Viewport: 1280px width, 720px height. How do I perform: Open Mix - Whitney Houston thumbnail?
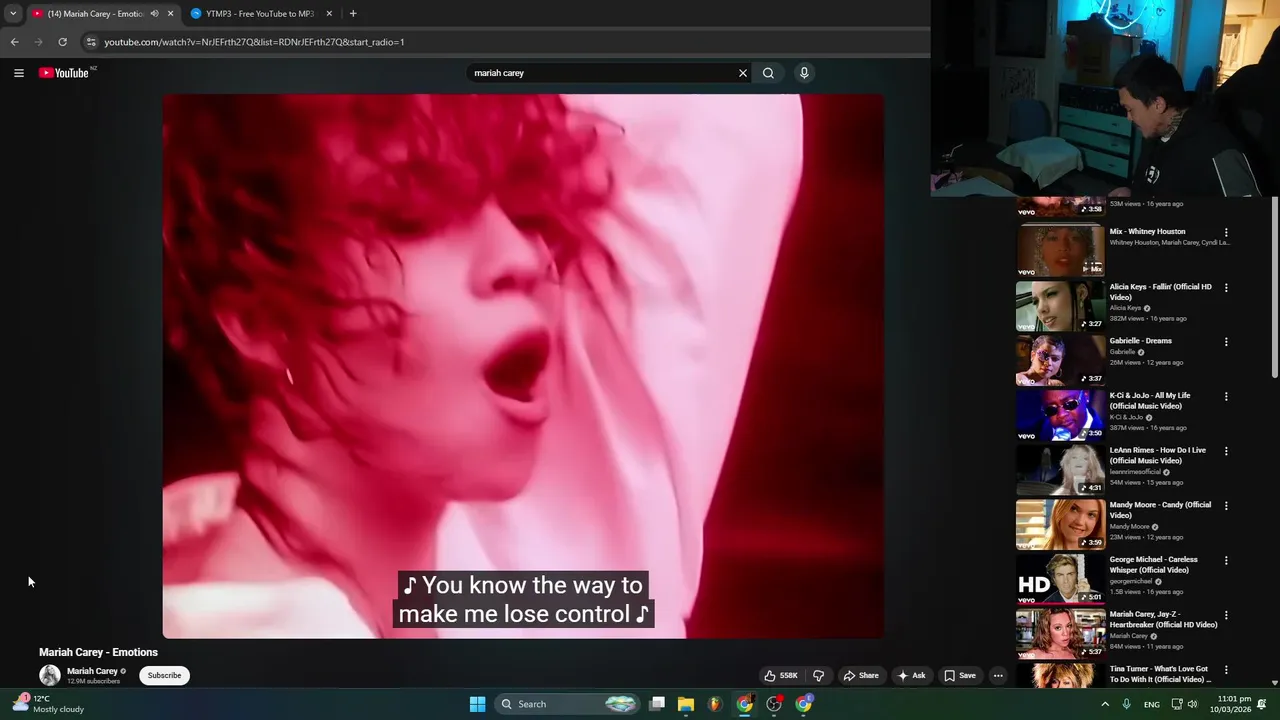point(1060,250)
